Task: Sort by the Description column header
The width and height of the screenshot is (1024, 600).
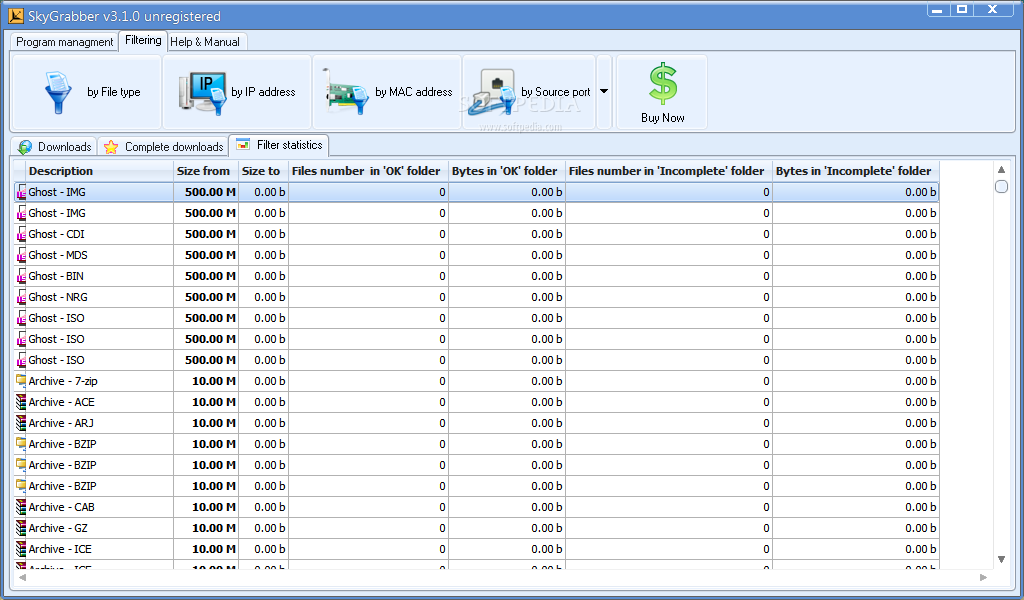Action: tap(99, 171)
